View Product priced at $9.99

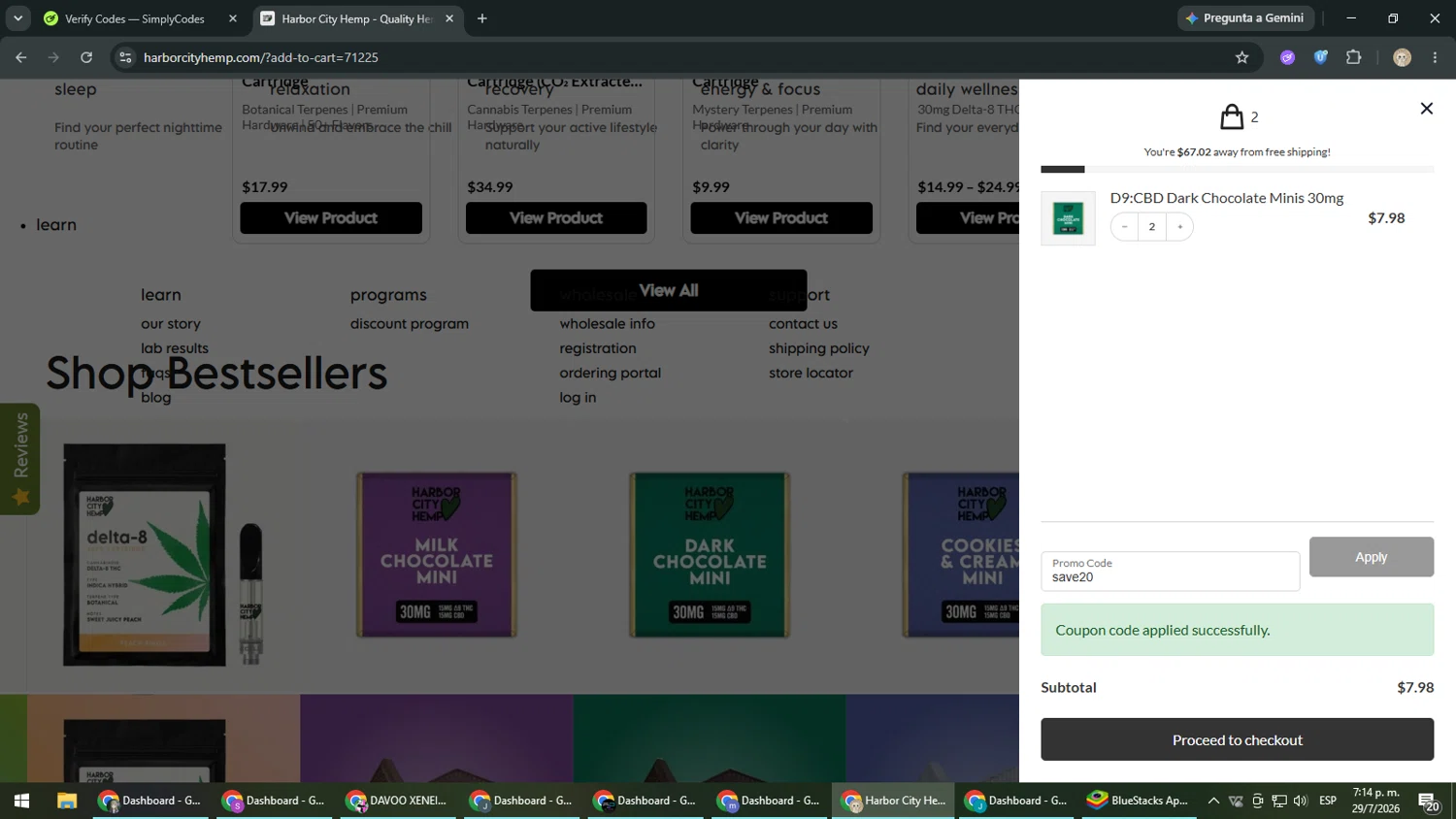tap(781, 218)
